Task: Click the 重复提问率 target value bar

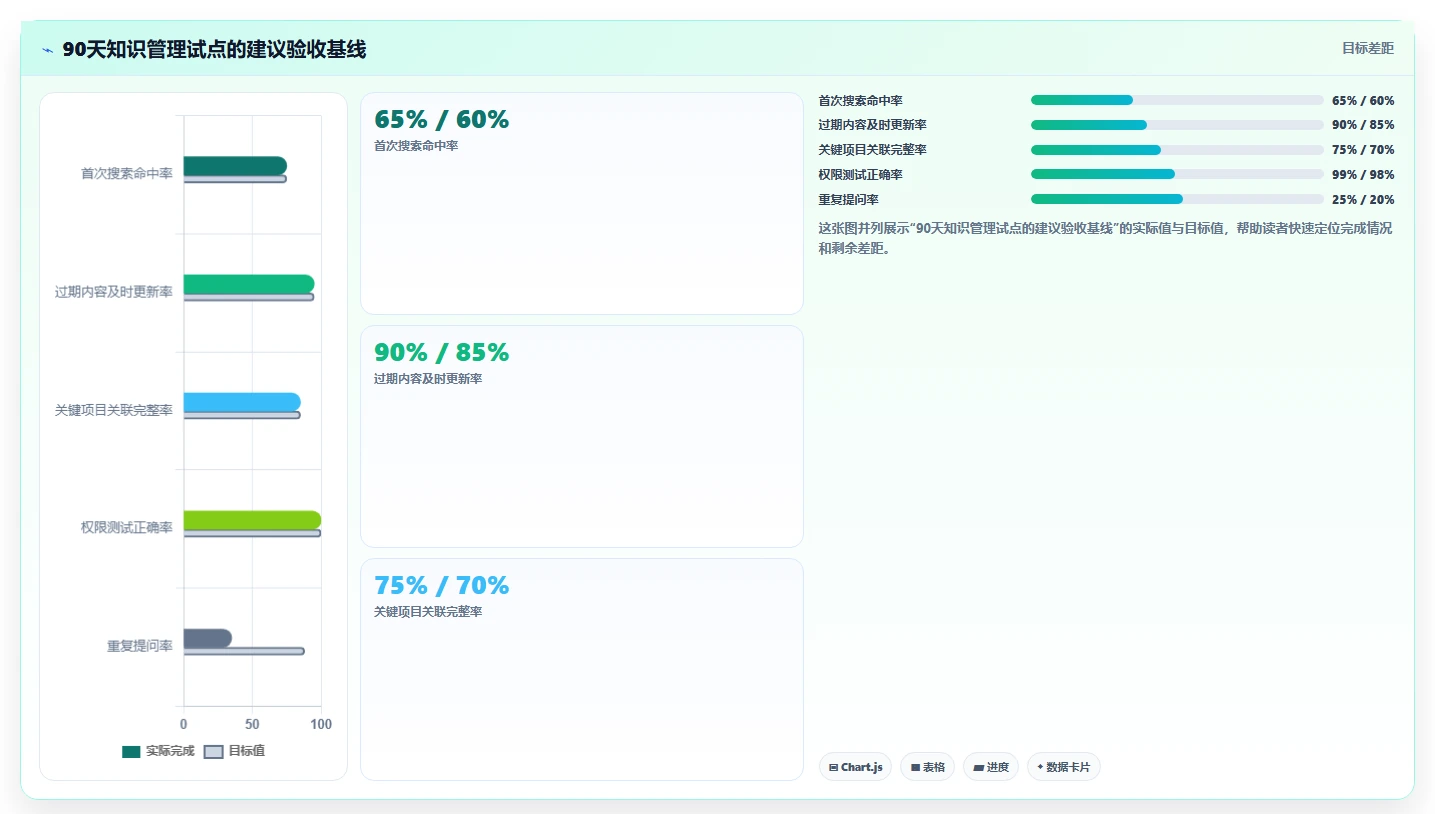Action: click(x=244, y=651)
